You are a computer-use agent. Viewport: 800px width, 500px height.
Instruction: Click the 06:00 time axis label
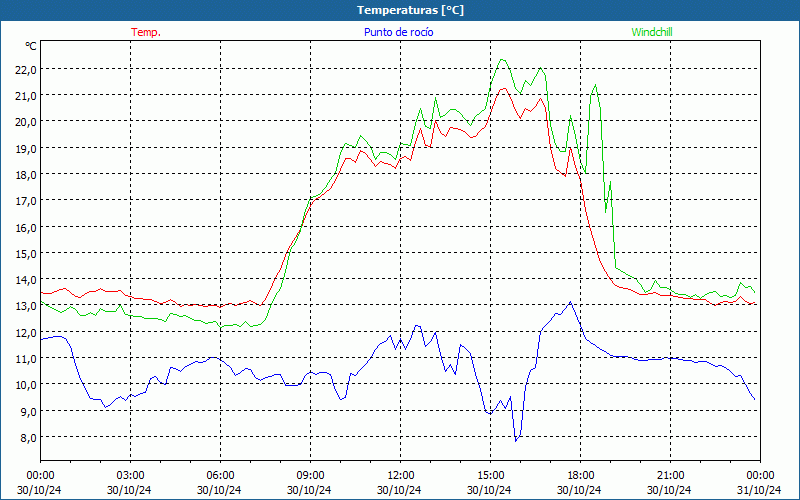tap(220, 475)
